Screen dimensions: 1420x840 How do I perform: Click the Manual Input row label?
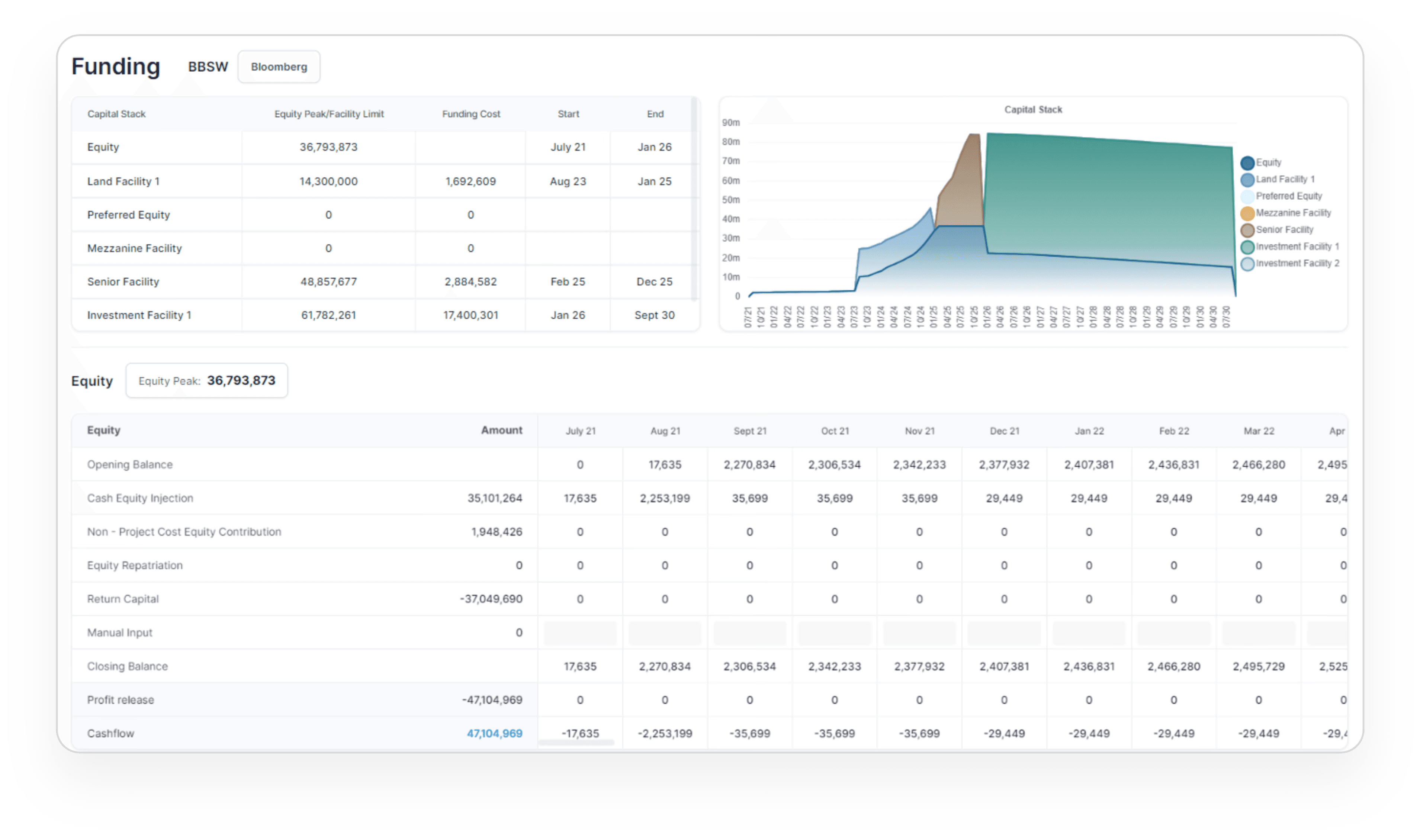(119, 632)
